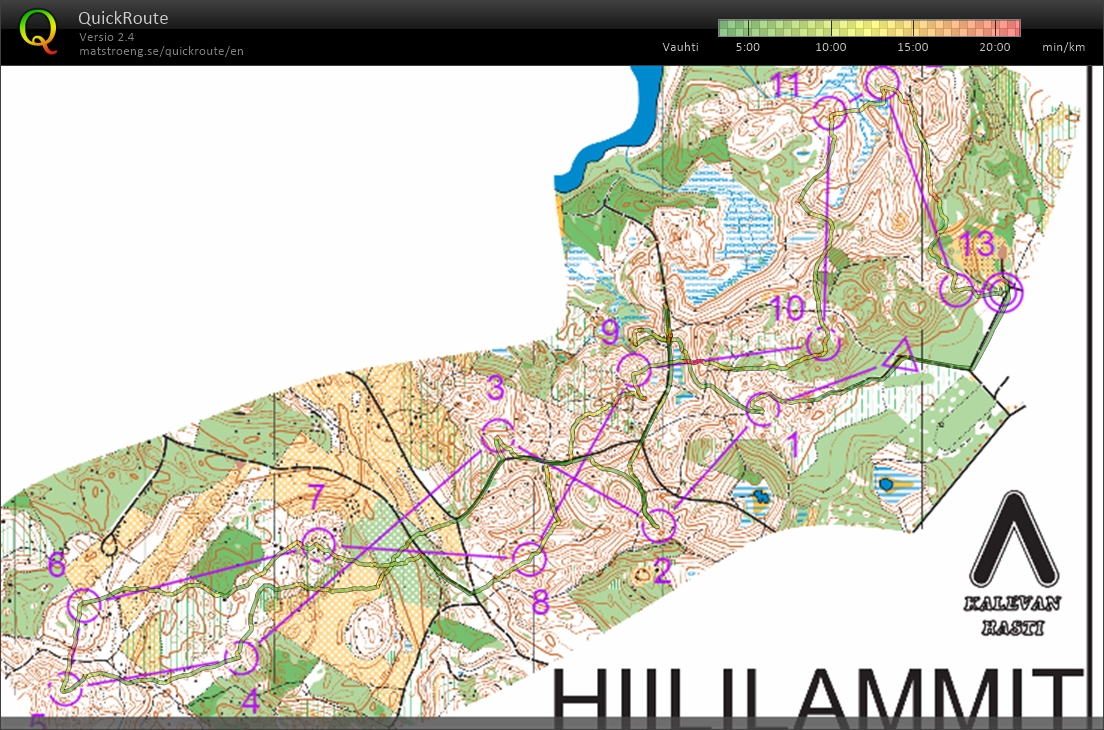1104x730 pixels.
Task: Click the 20:00 pace scale marker
Action: point(994,47)
